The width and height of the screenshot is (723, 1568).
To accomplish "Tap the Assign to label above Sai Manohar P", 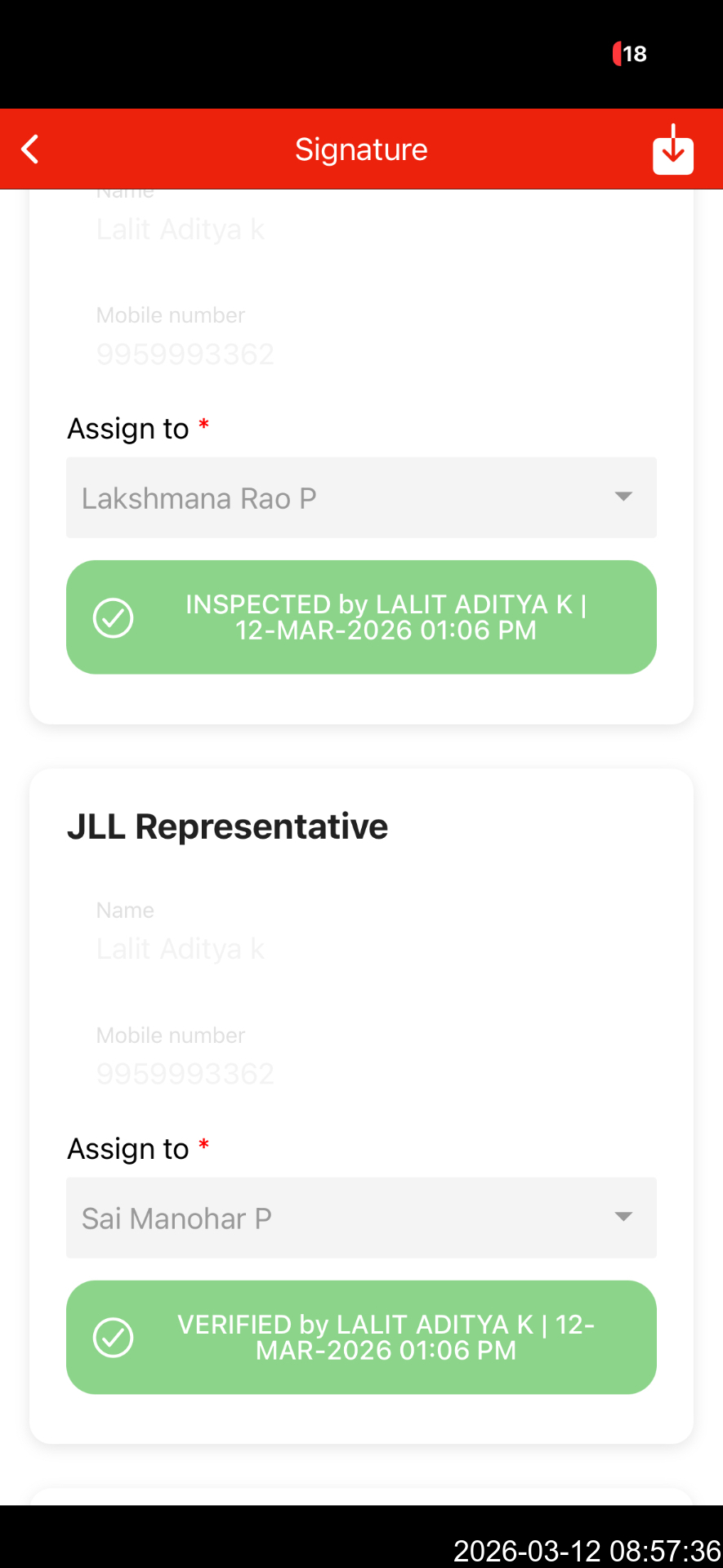I will coord(128,1149).
